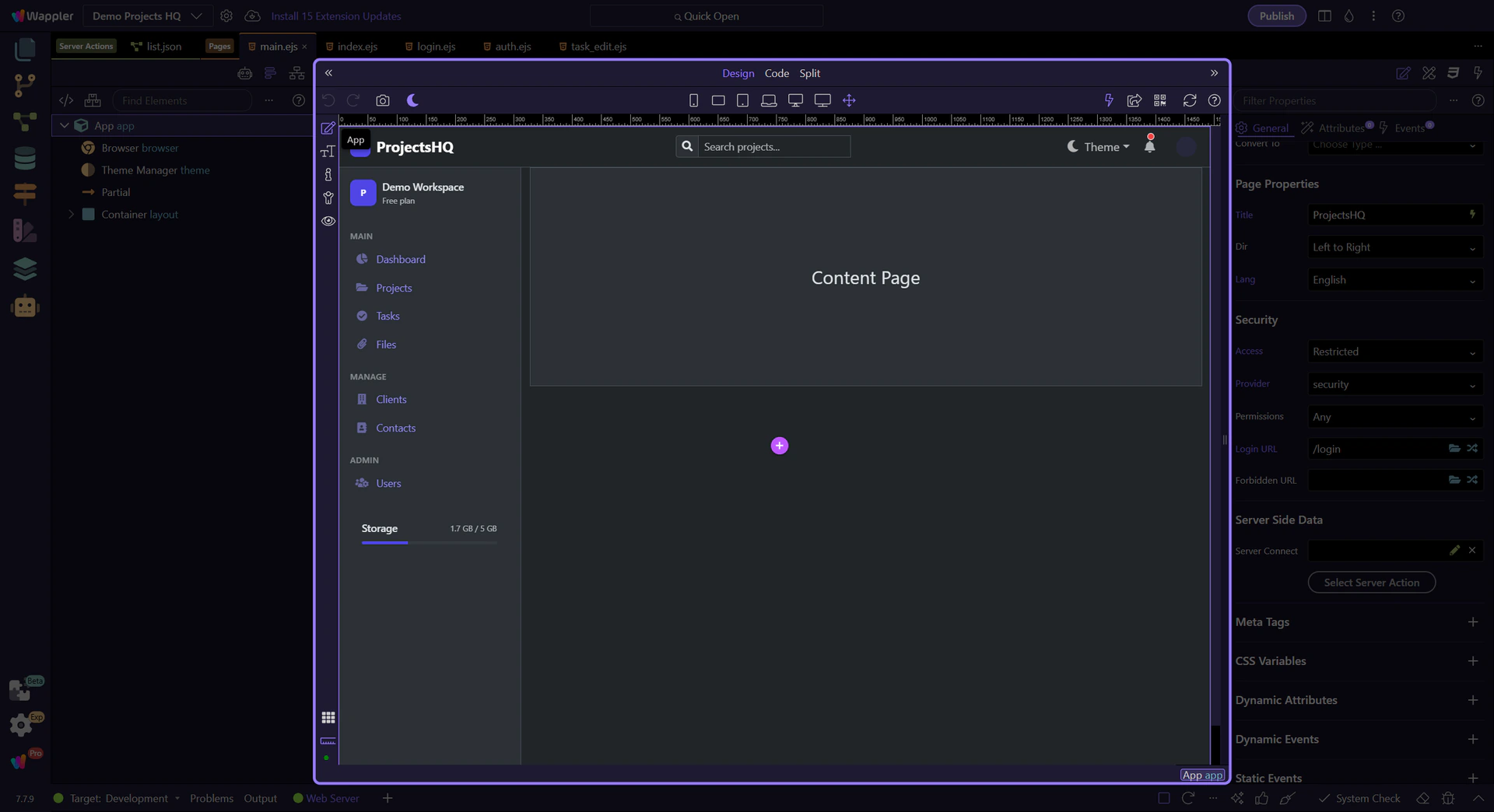The width and height of the screenshot is (1494, 812).
Task: Click the purple plus add element button
Action: click(x=779, y=446)
